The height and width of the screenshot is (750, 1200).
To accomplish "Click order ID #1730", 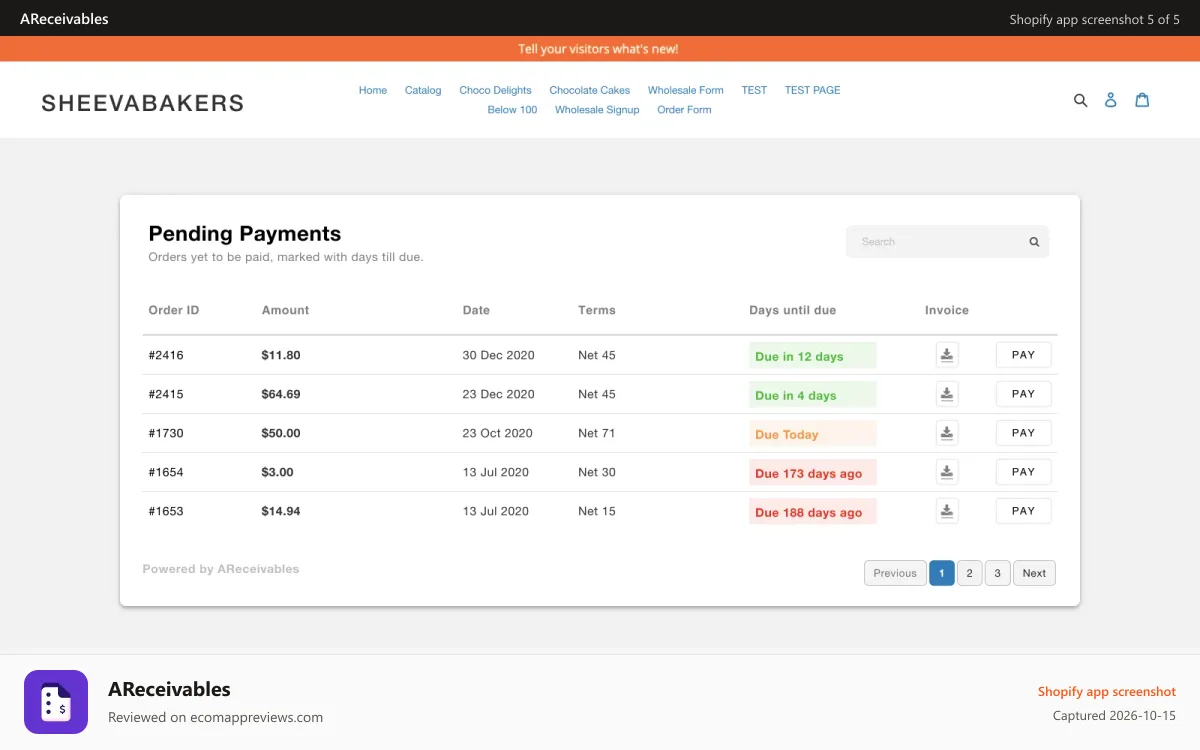I will pyautogui.click(x=166, y=433).
